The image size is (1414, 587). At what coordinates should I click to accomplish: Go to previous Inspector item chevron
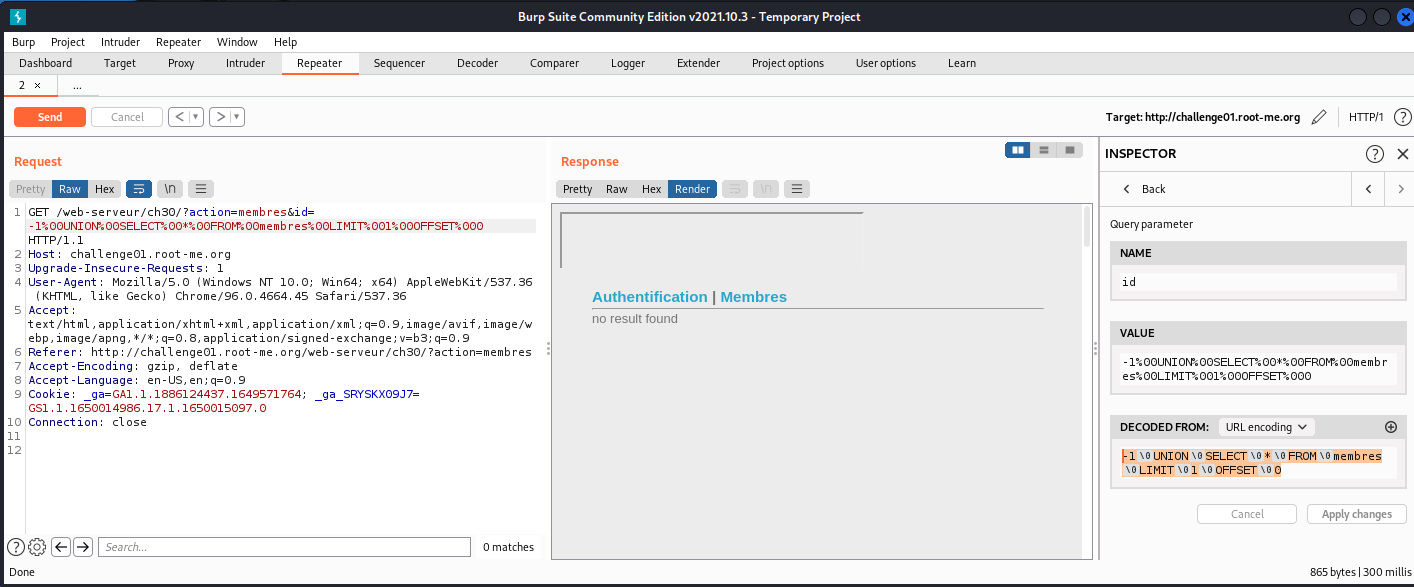(1367, 189)
